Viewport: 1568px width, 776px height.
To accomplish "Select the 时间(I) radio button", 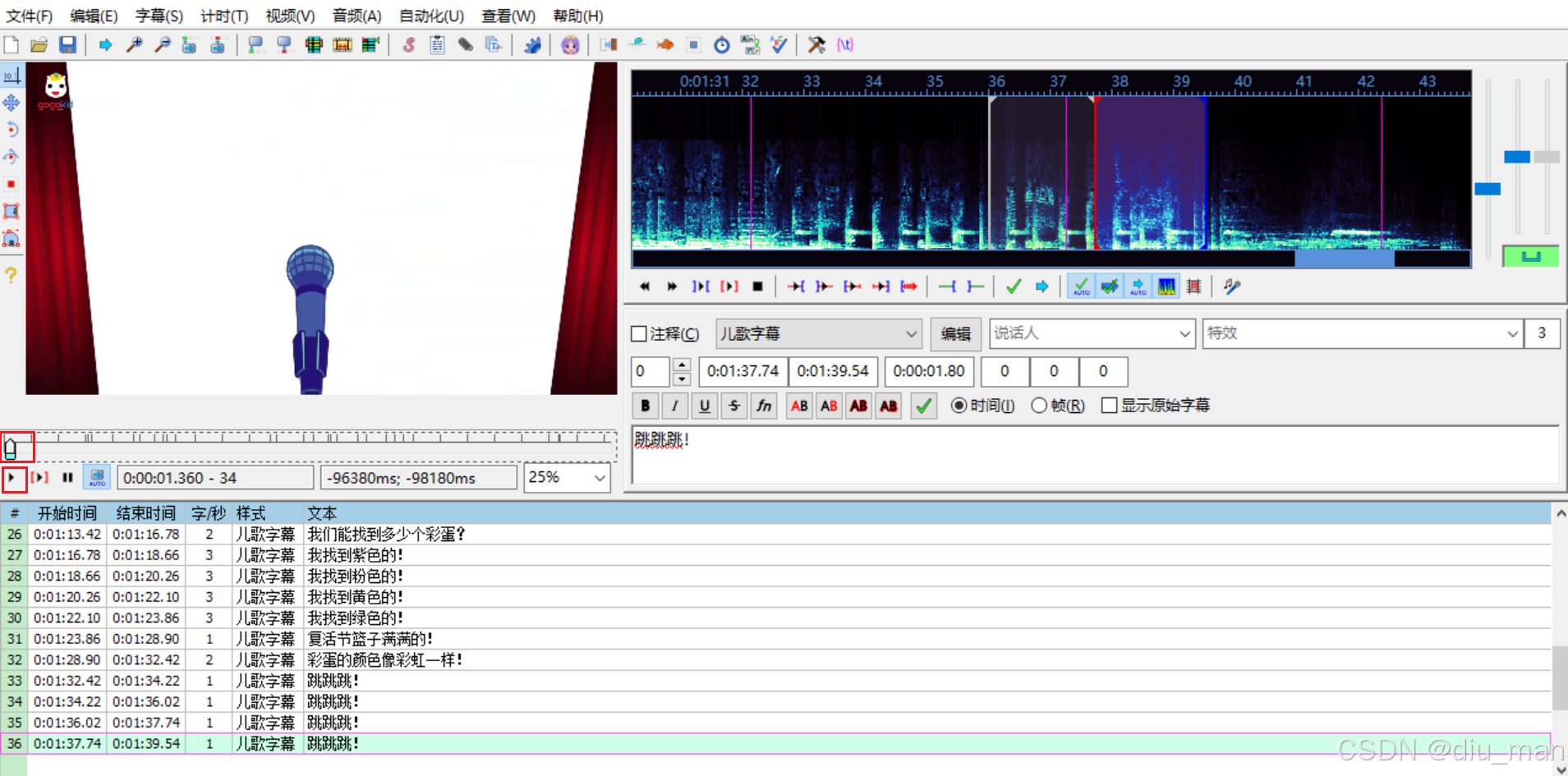I will (959, 406).
